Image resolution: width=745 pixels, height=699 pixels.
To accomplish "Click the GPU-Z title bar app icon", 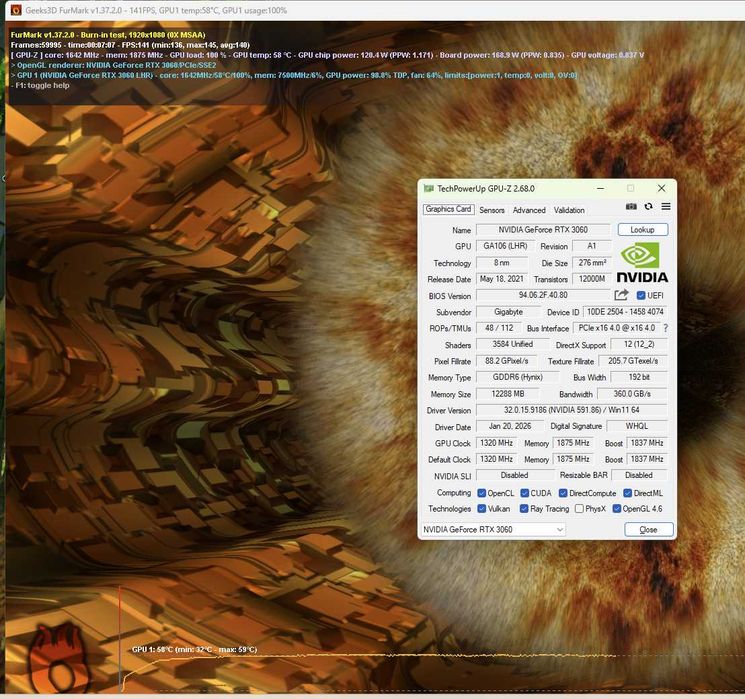I will pyautogui.click(x=429, y=189).
